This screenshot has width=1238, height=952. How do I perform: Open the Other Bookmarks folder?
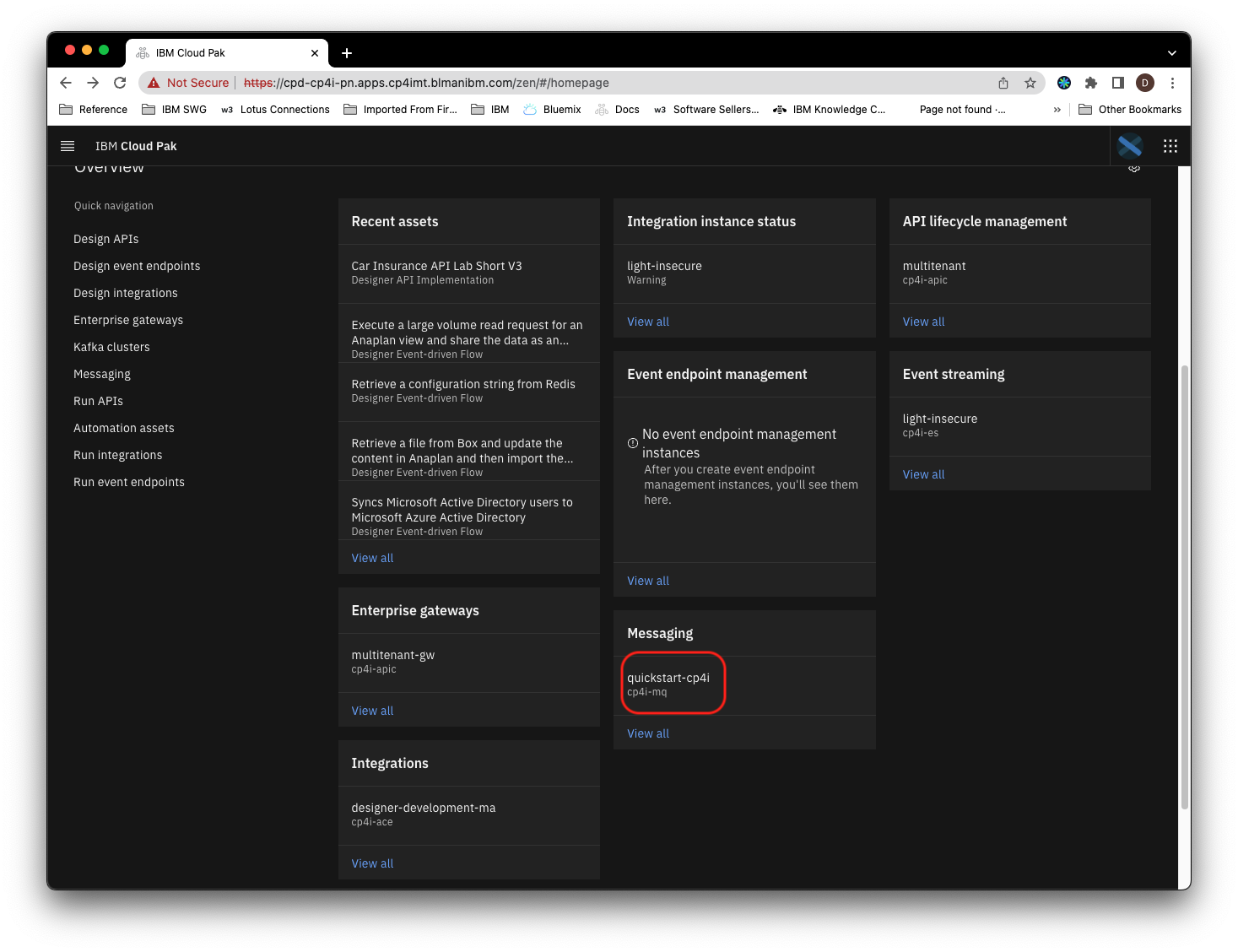(x=1129, y=110)
